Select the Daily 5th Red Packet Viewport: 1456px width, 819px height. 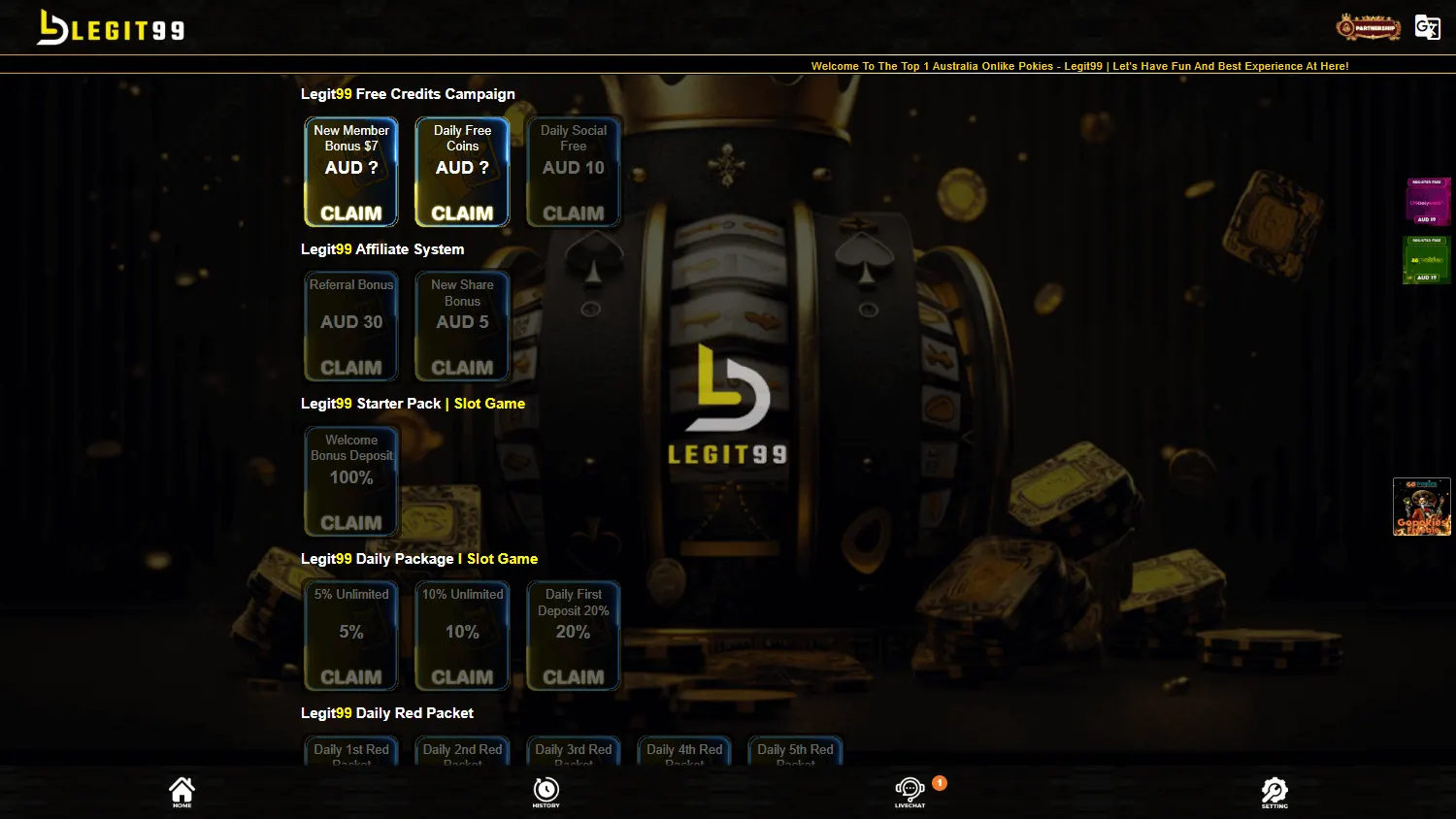point(796,751)
